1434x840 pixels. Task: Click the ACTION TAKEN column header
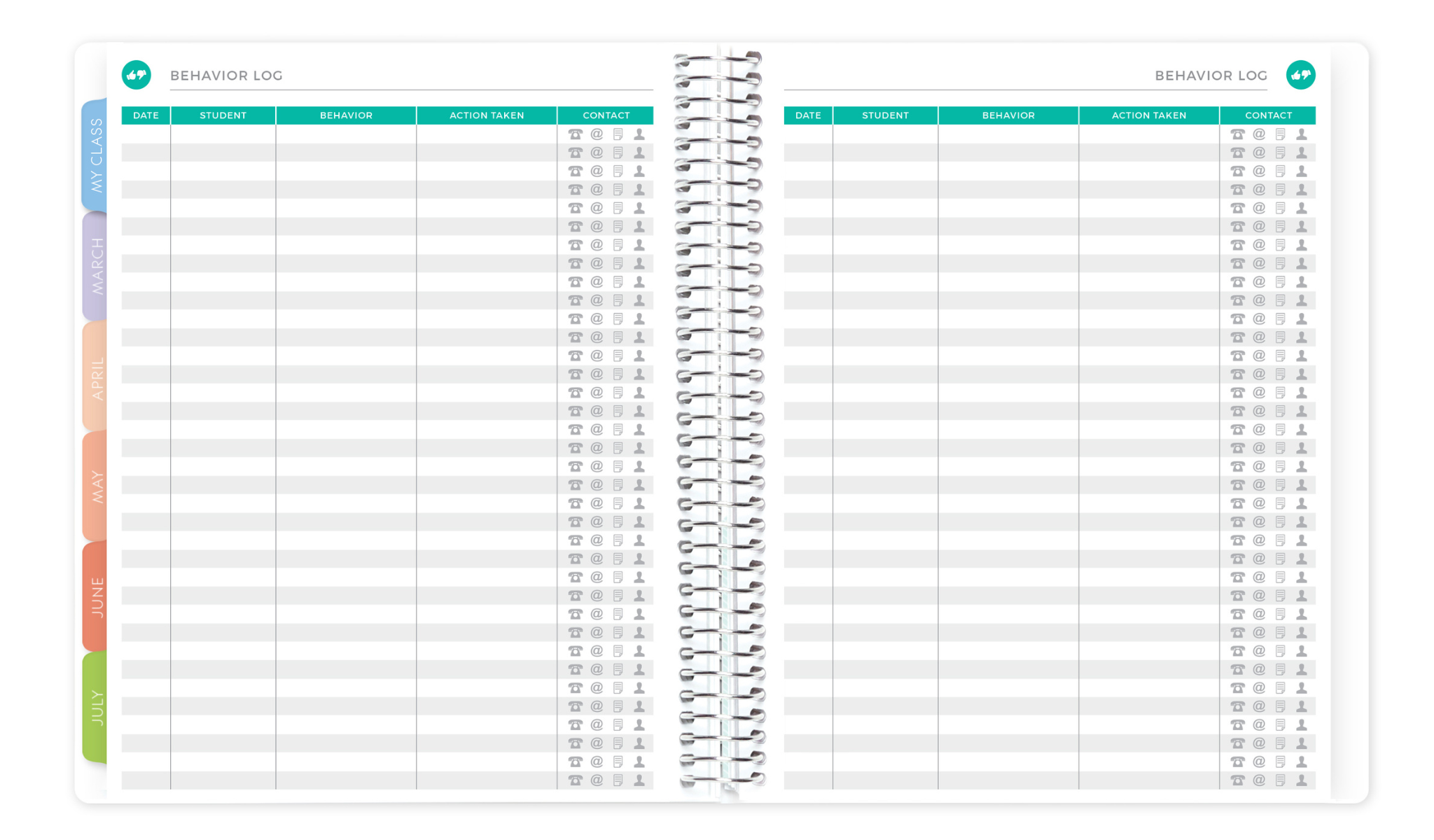[x=486, y=115]
